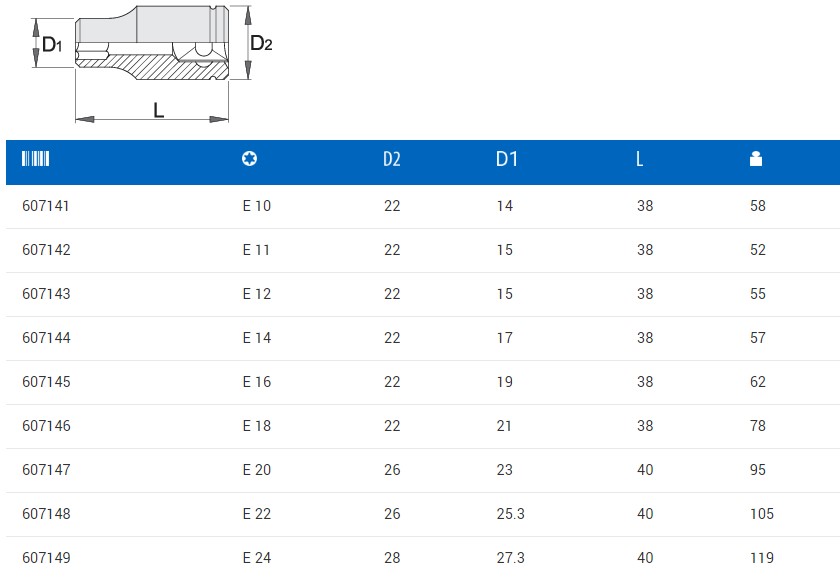Screen dimensions: 840x580
Task: Select product code 607145
Action: (46, 382)
